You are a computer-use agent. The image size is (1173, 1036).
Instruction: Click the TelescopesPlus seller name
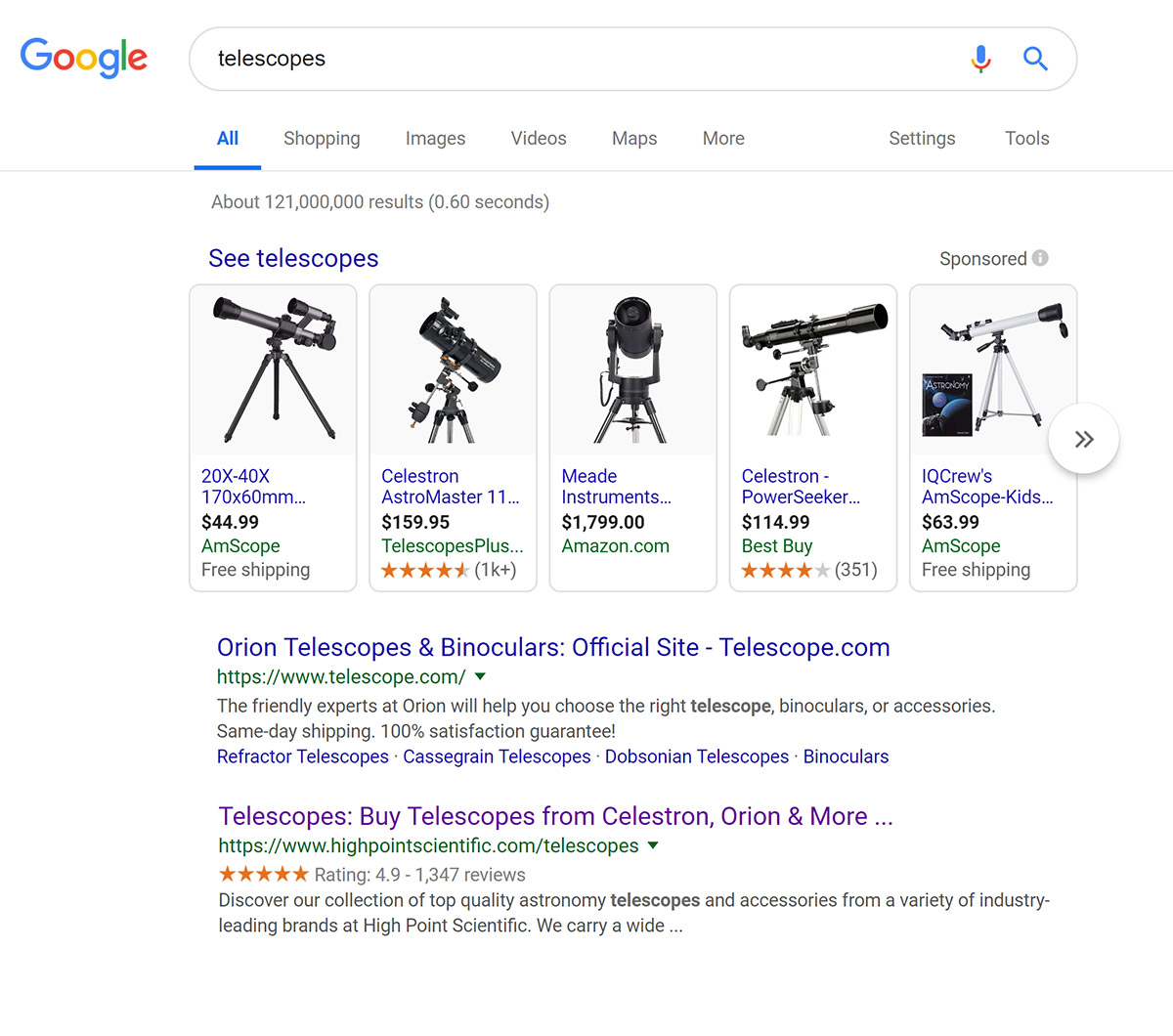453,546
